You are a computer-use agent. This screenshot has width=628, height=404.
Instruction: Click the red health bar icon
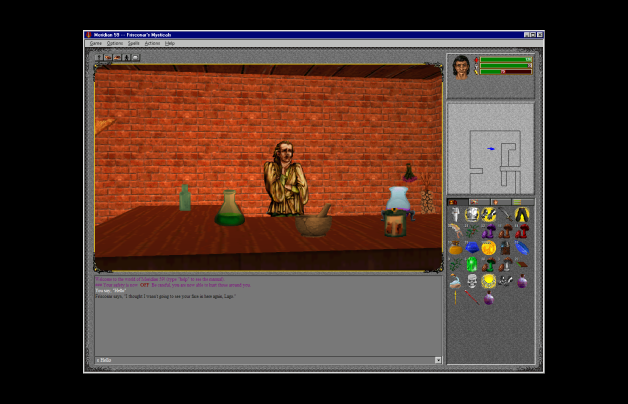476,60
